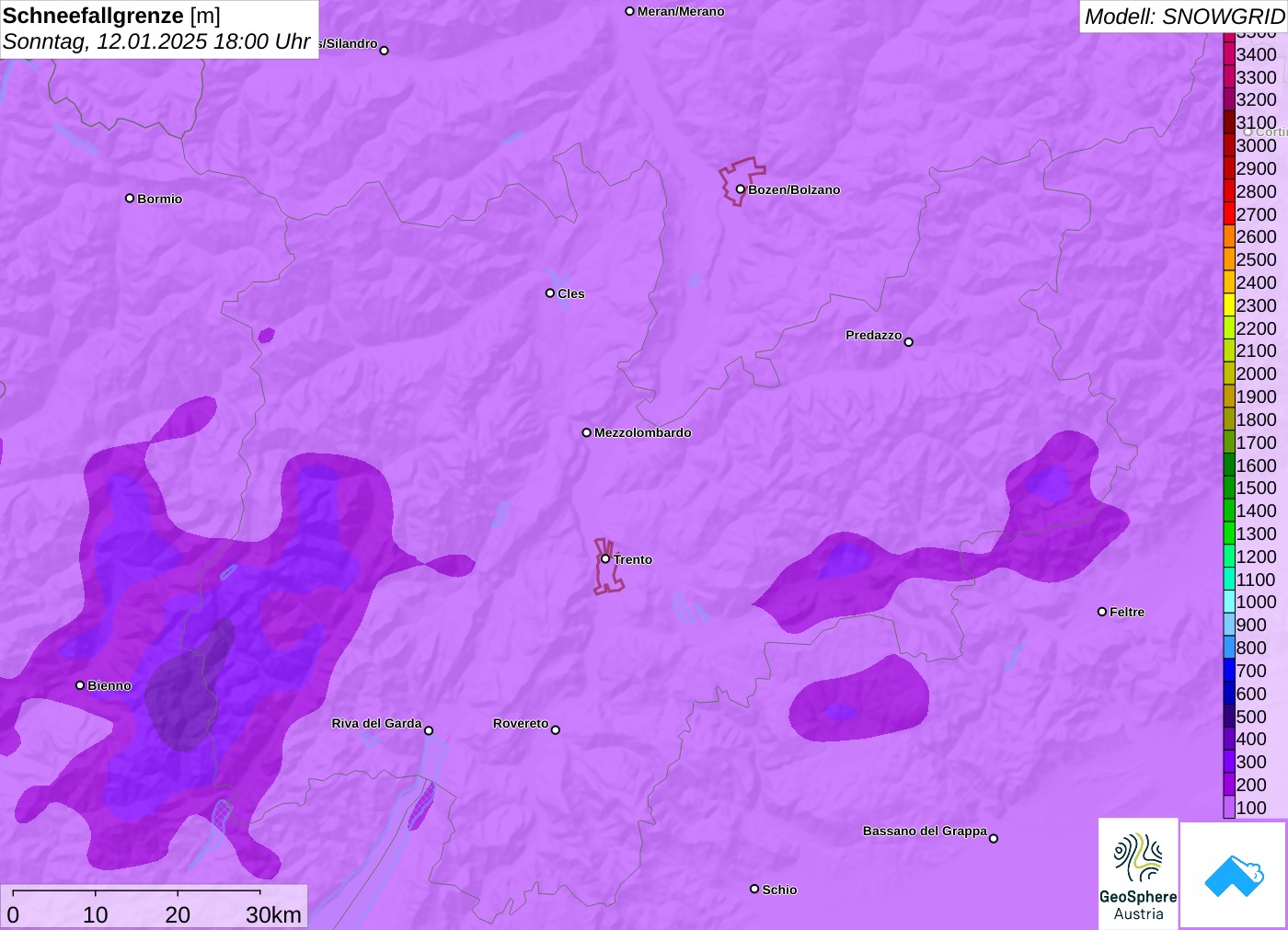This screenshot has height=930, width=1288.
Task: Click the '0' scale bar label
Action: pos(13,914)
